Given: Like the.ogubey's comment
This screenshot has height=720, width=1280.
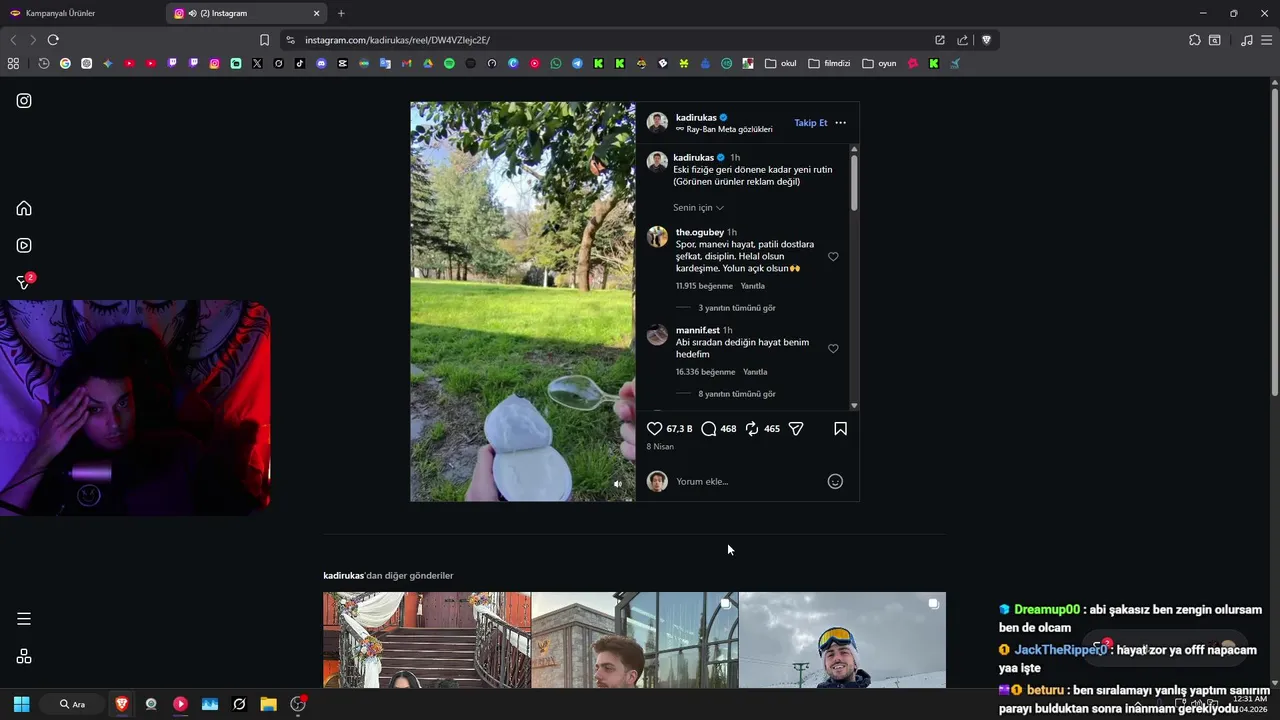Looking at the screenshot, I should point(833,257).
